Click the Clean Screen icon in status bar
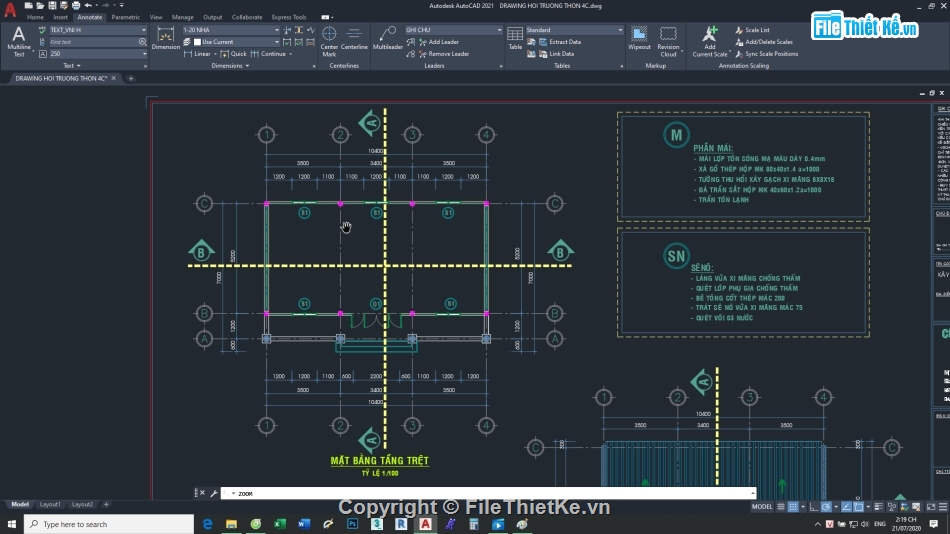Viewport: 950px width, 534px height. pyautogui.click(x=931, y=507)
